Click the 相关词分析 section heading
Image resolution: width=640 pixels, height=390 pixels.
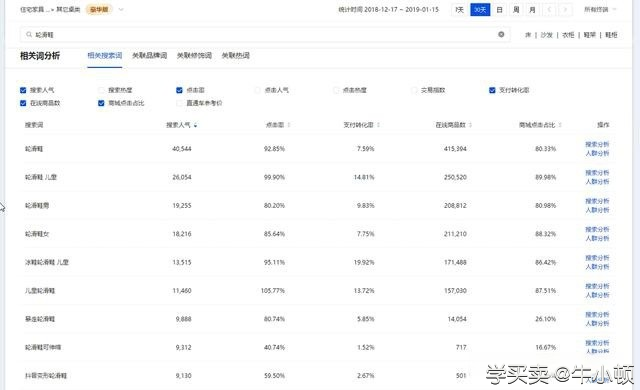(x=40, y=55)
